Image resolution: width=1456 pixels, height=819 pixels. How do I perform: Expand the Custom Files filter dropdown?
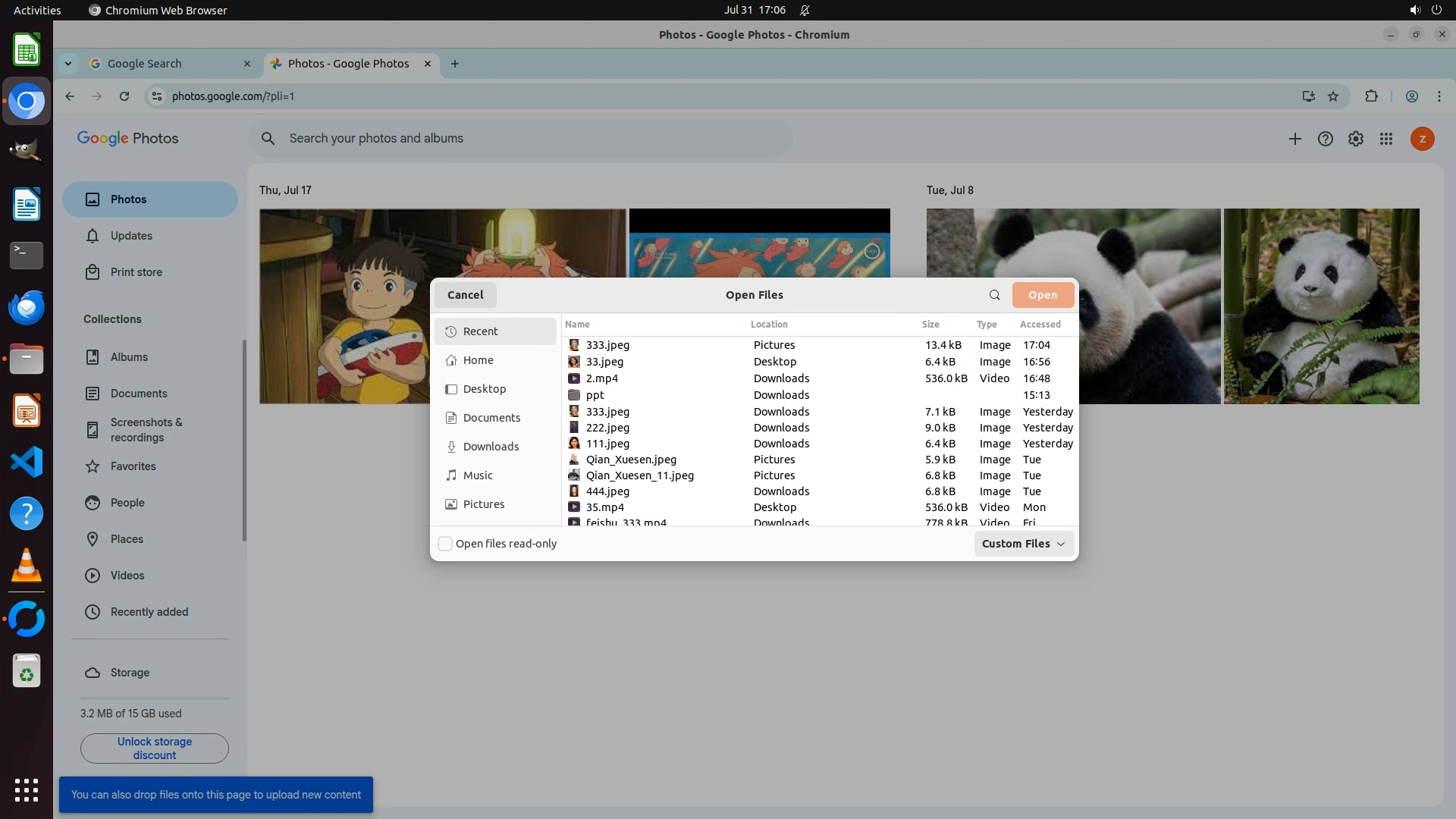pyautogui.click(x=1024, y=544)
